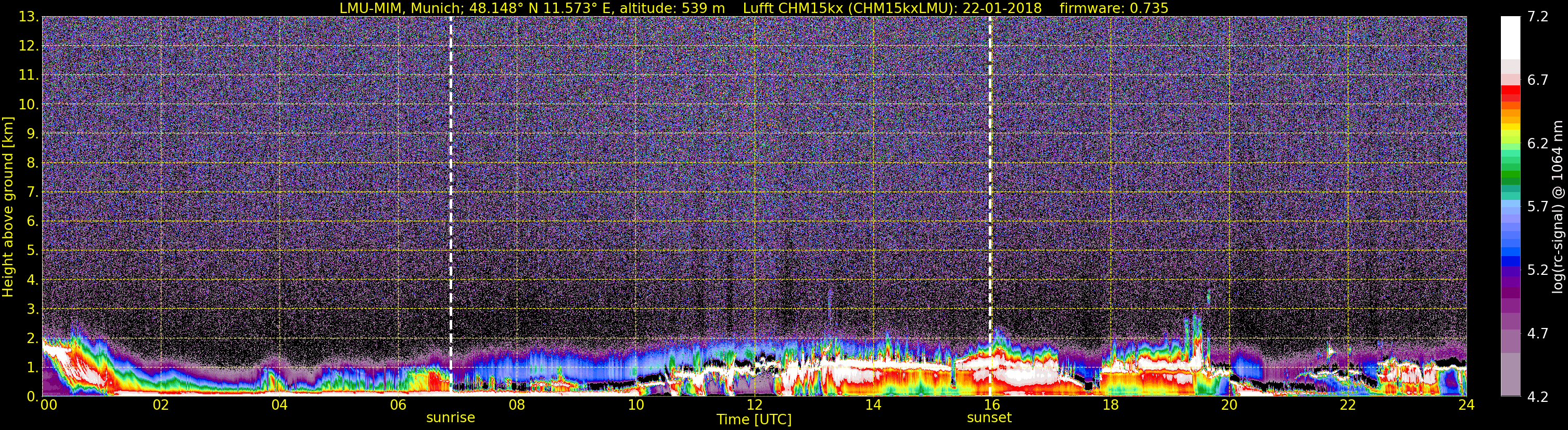Click height axis tick '0.'
1568x430 pixels.
coord(32,397)
